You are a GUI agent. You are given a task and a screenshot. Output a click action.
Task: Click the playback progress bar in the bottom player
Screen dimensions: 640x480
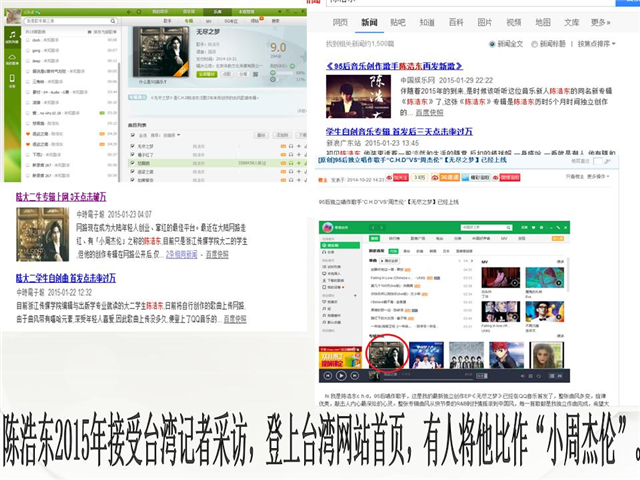427,378
